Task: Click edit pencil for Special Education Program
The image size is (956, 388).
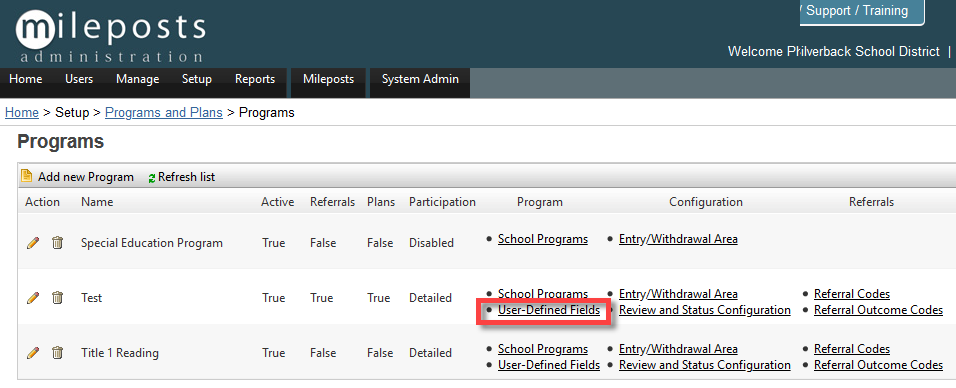Action: (33, 243)
